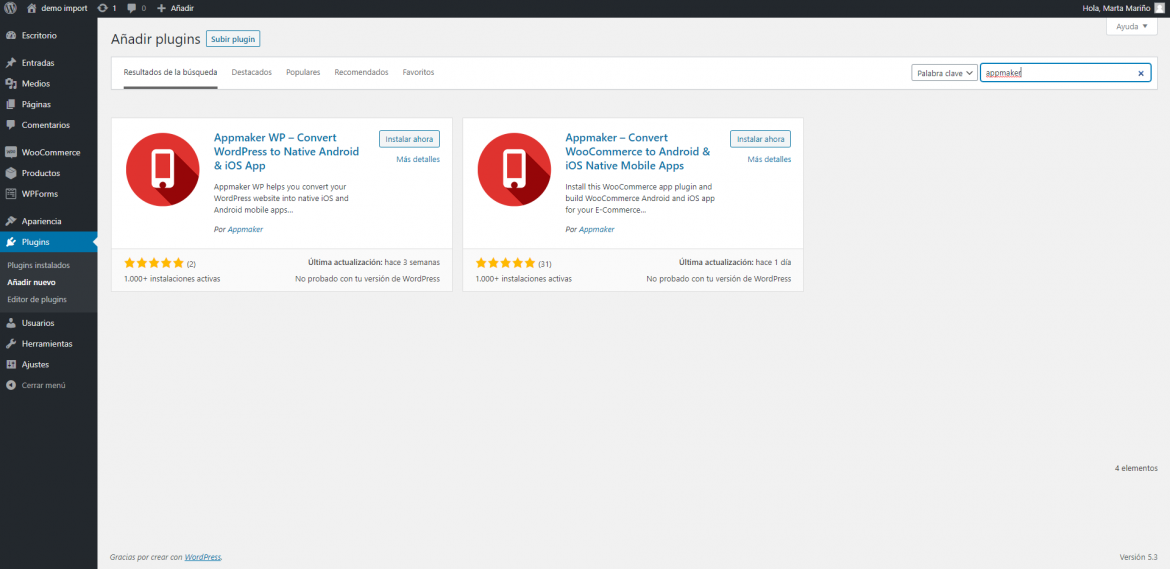Click the Appmaker WP plugin logo thumbnail

[163, 169]
